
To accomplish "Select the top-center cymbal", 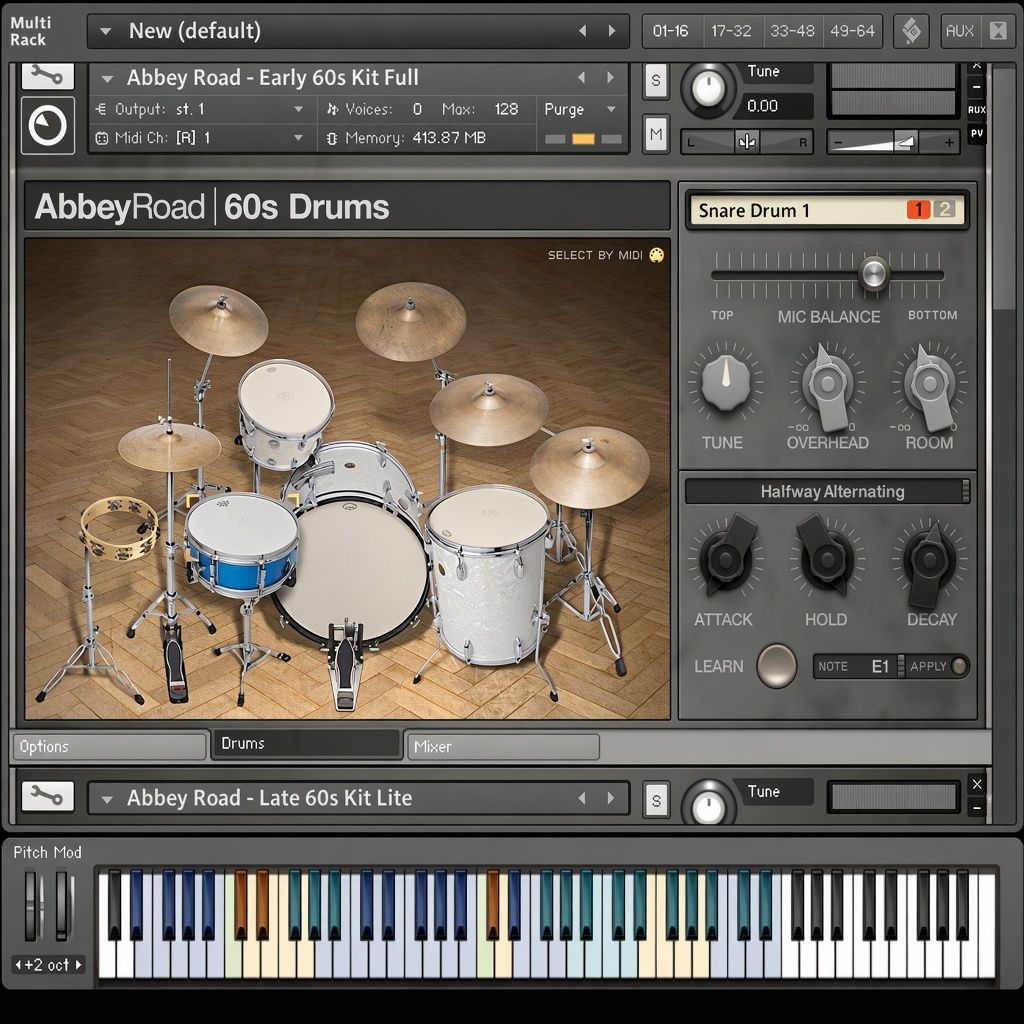I will coord(410,321).
